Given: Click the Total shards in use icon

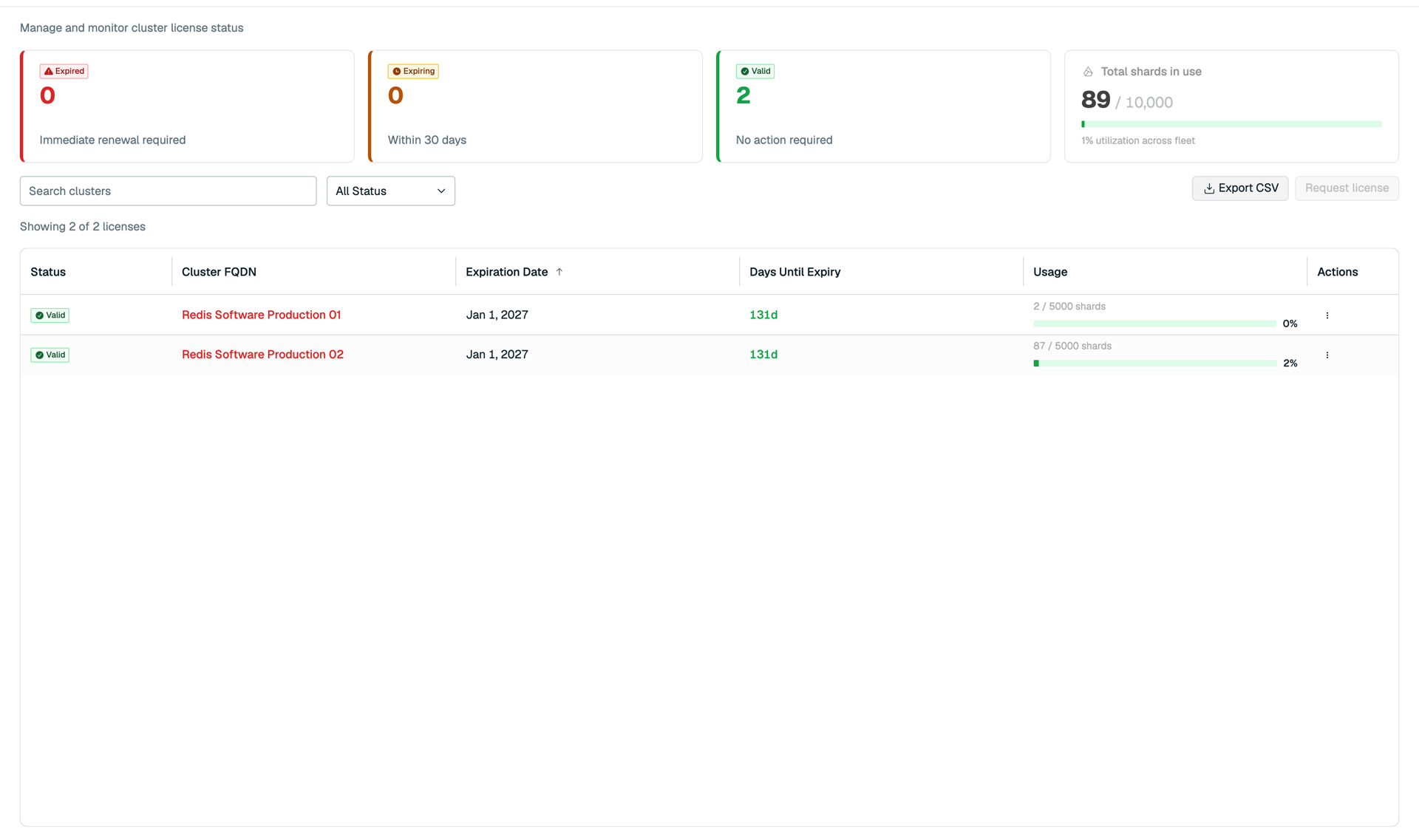Looking at the screenshot, I should 1088,72.
